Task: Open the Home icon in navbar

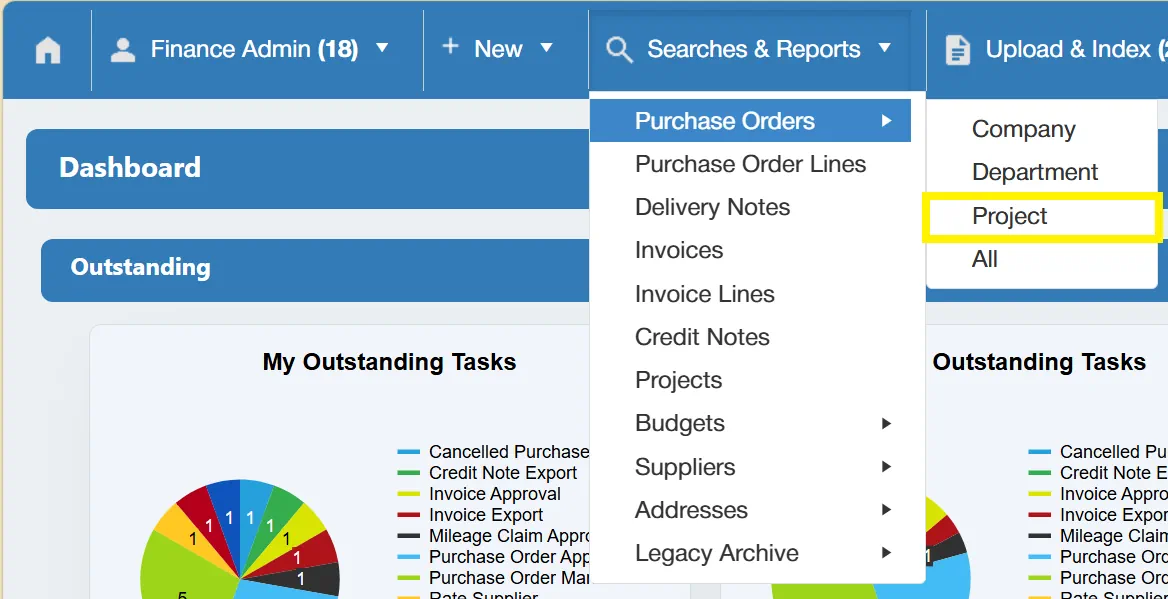Action: click(48, 50)
